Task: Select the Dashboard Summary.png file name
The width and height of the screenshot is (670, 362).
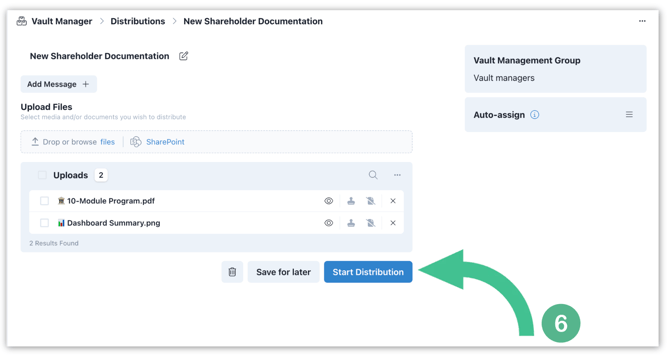Action: coord(114,223)
